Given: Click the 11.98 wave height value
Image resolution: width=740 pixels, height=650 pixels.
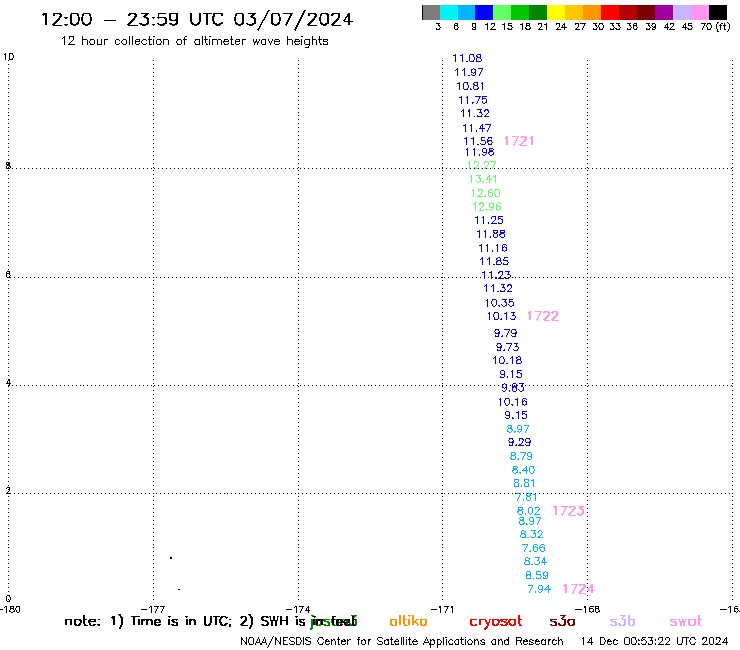Looking at the screenshot, I should tap(479, 152).
